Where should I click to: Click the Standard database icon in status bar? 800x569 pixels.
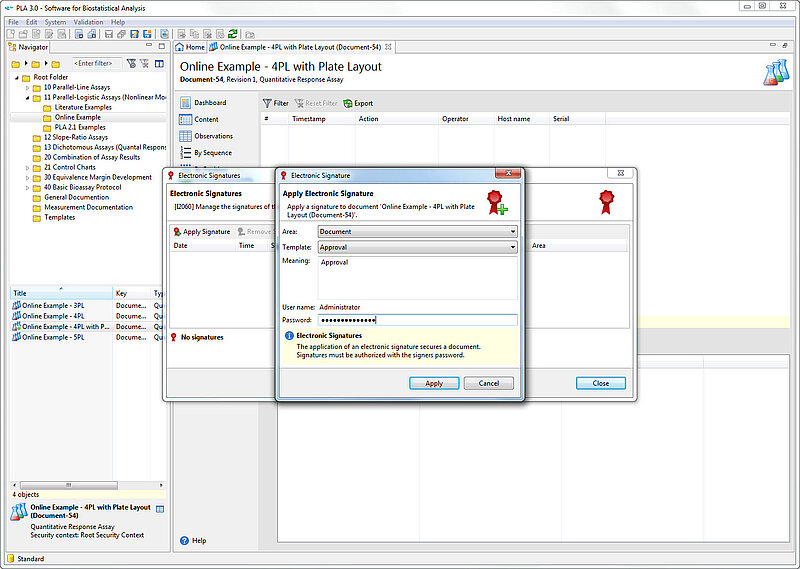click(11, 558)
